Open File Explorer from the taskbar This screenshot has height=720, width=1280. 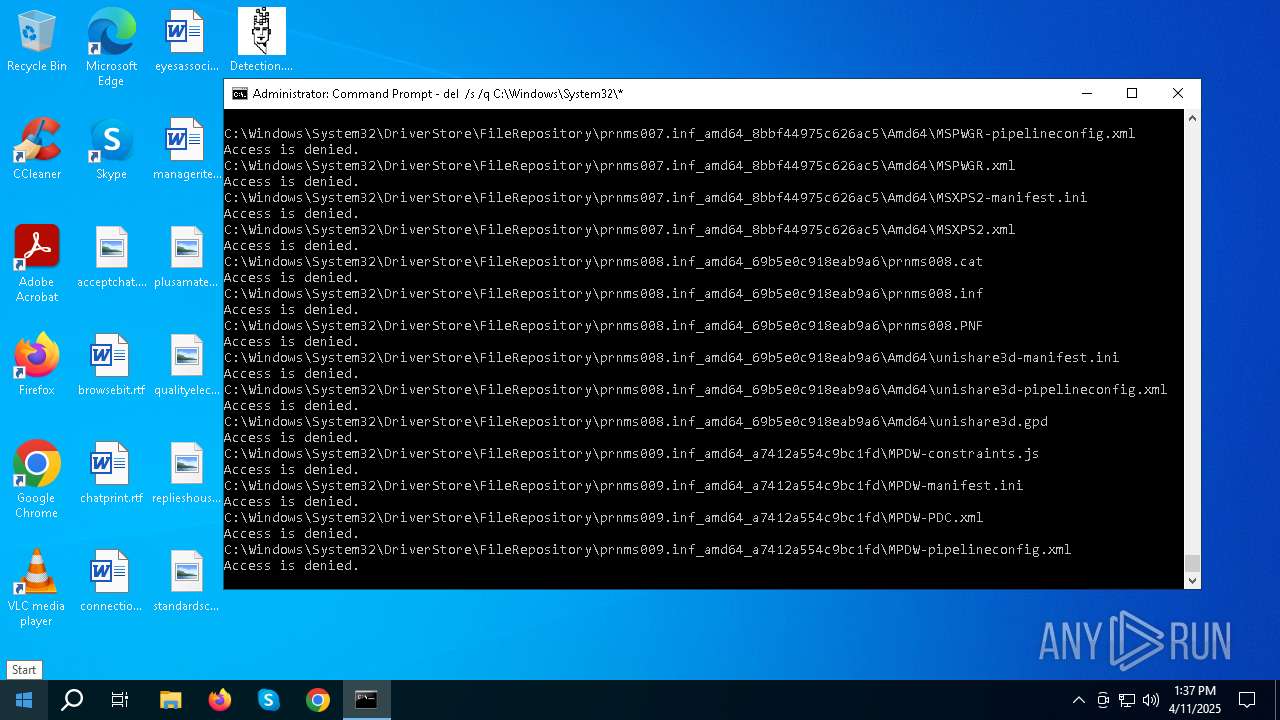point(171,700)
